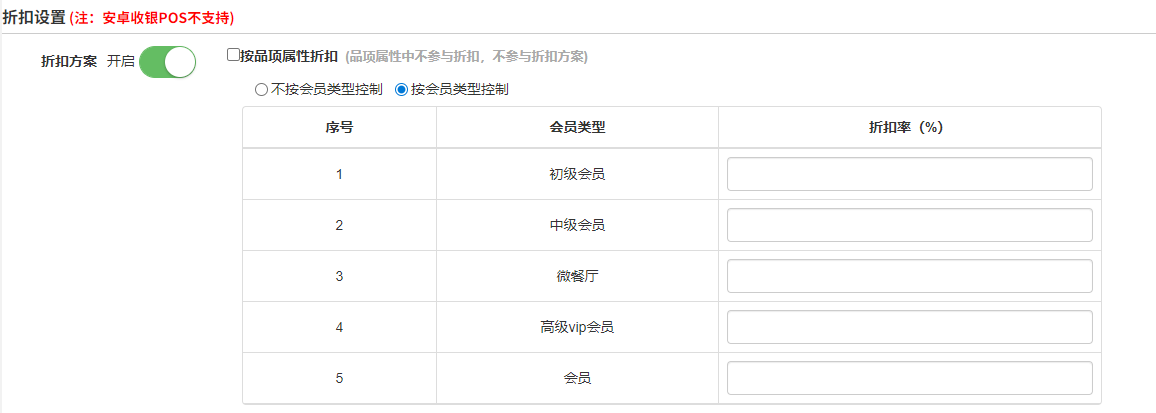Toggle the 折扣方案 switch off
The image size is (1156, 413).
167,61
